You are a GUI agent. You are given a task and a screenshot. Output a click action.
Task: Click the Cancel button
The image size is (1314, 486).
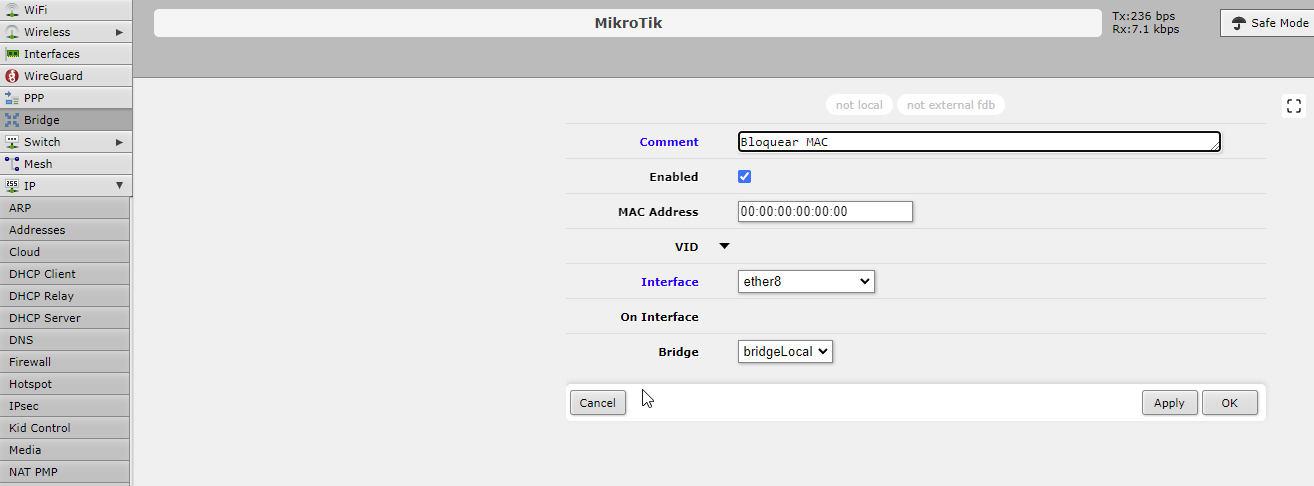click(597, 403)
